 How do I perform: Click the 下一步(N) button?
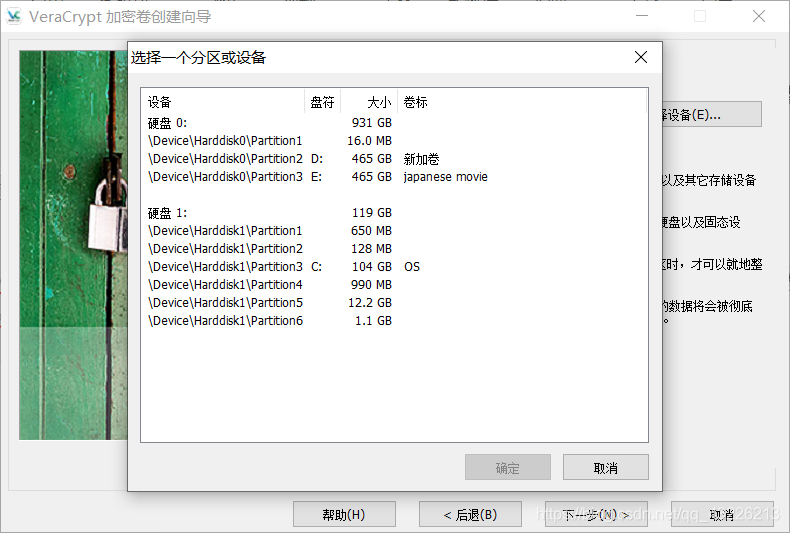coord(597,514)
